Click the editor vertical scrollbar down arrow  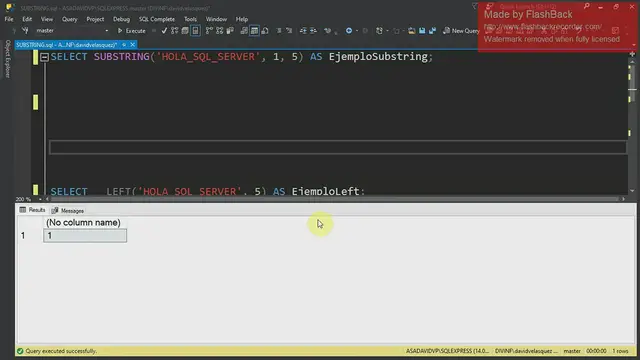(x=632, y=191)
